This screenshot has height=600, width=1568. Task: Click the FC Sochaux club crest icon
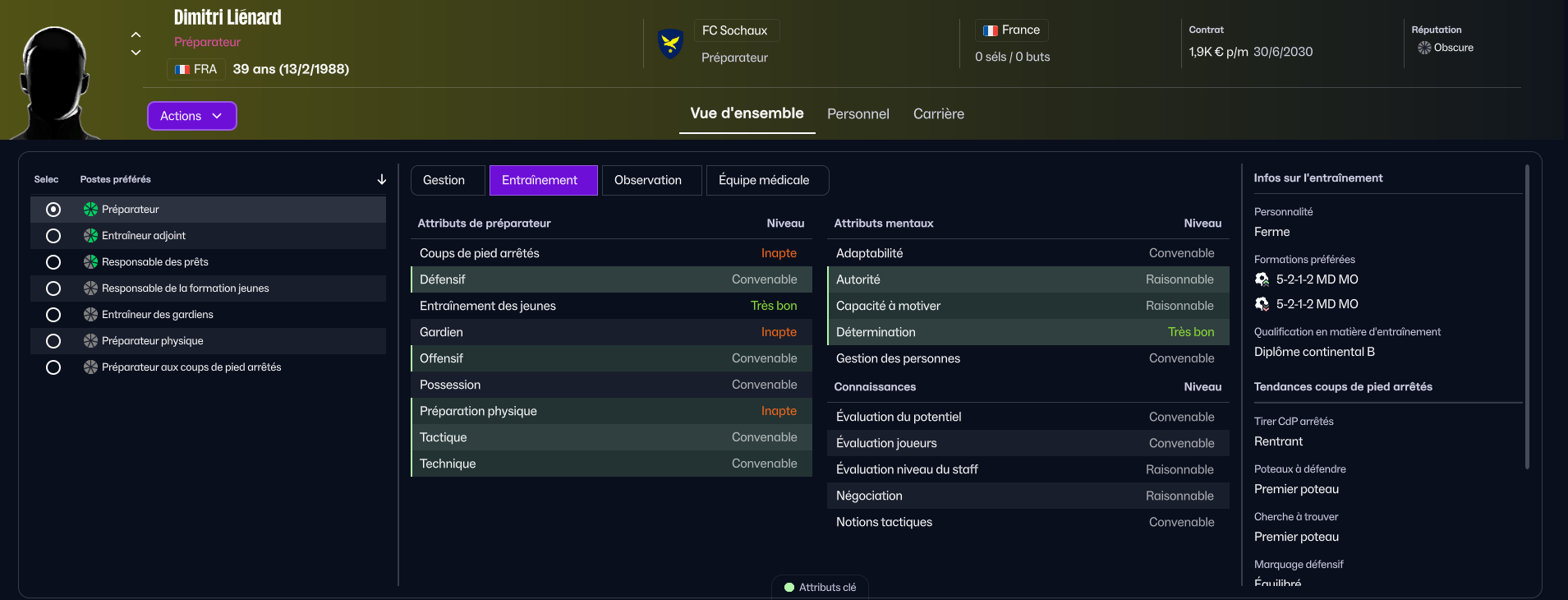click(671, 43)
